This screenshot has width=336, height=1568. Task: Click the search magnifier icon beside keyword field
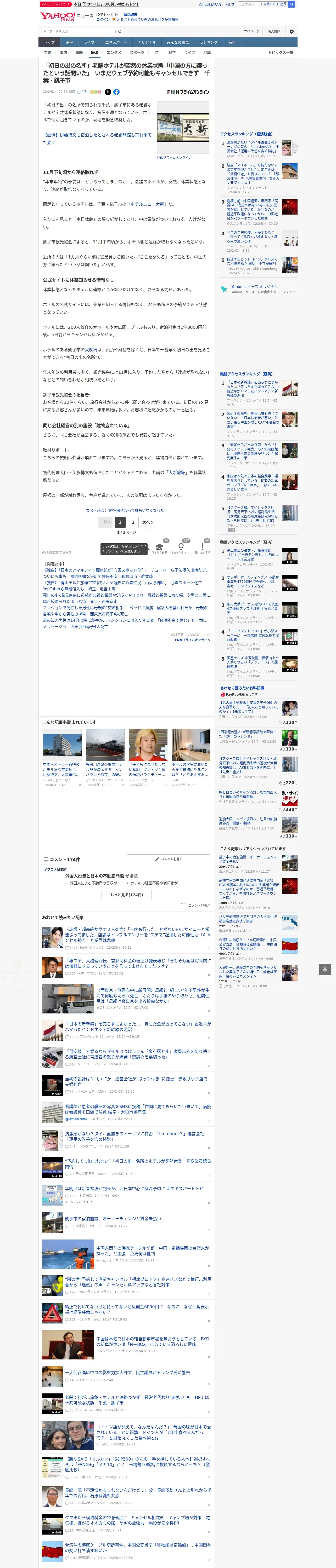(x=120, y=32)
